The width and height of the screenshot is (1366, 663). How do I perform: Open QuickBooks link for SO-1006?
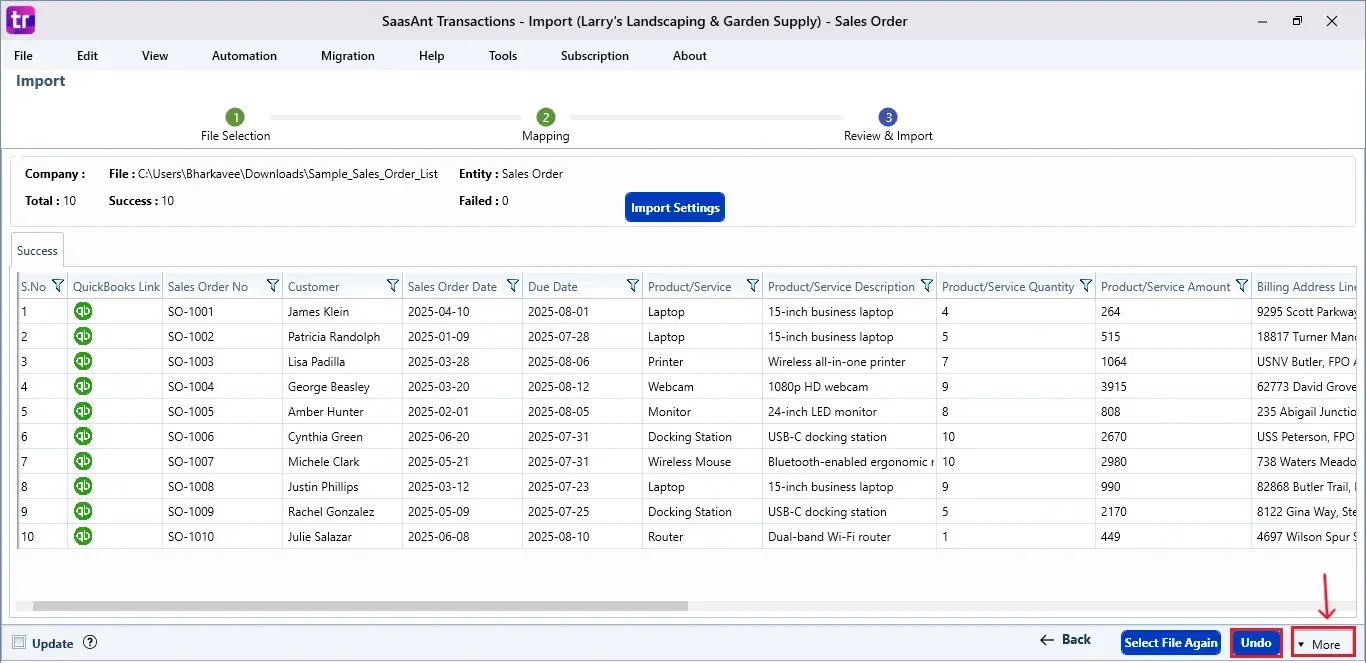tap(83, 436)
